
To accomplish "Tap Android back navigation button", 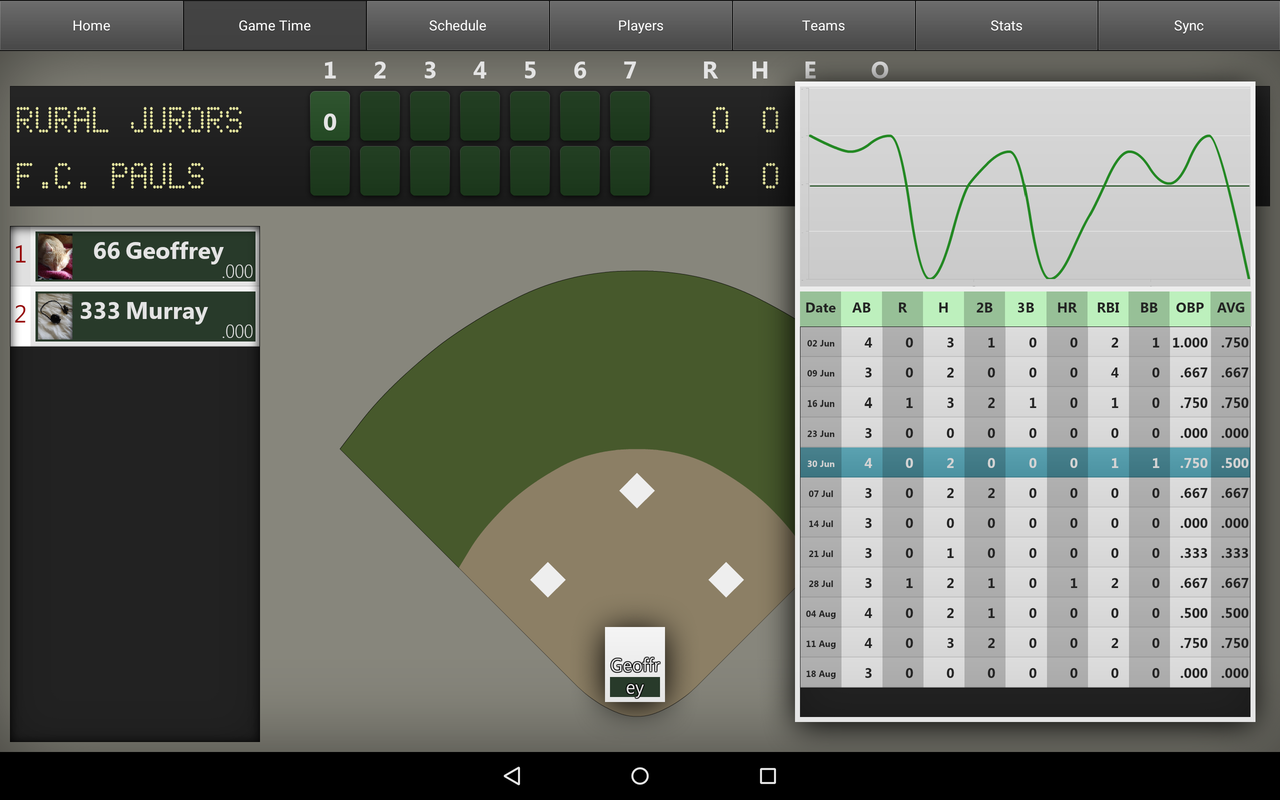I will (x=512, y=776).
